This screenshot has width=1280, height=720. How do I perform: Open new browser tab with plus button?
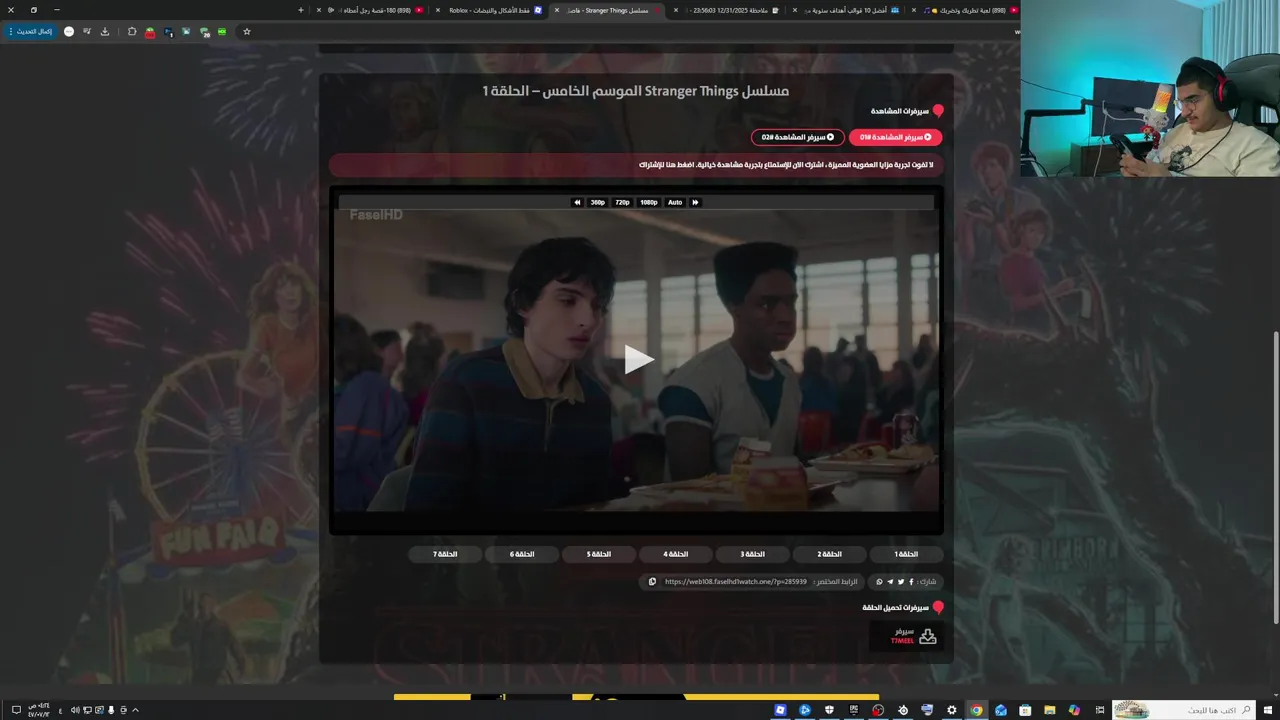(x=301, y=10)
